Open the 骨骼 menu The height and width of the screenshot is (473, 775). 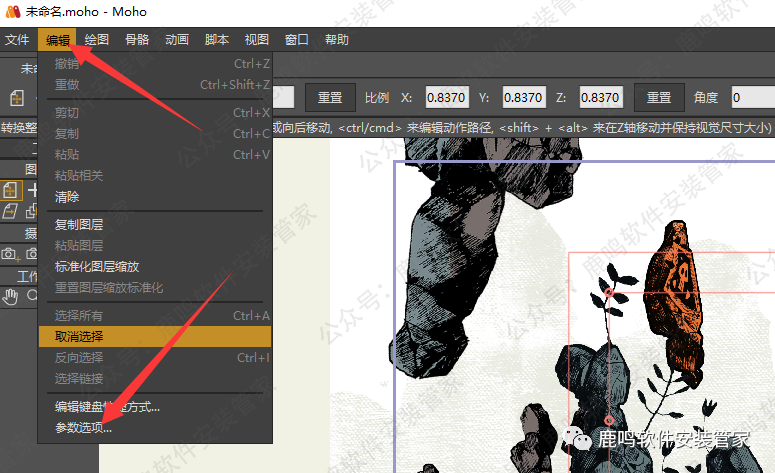(137, 40)
